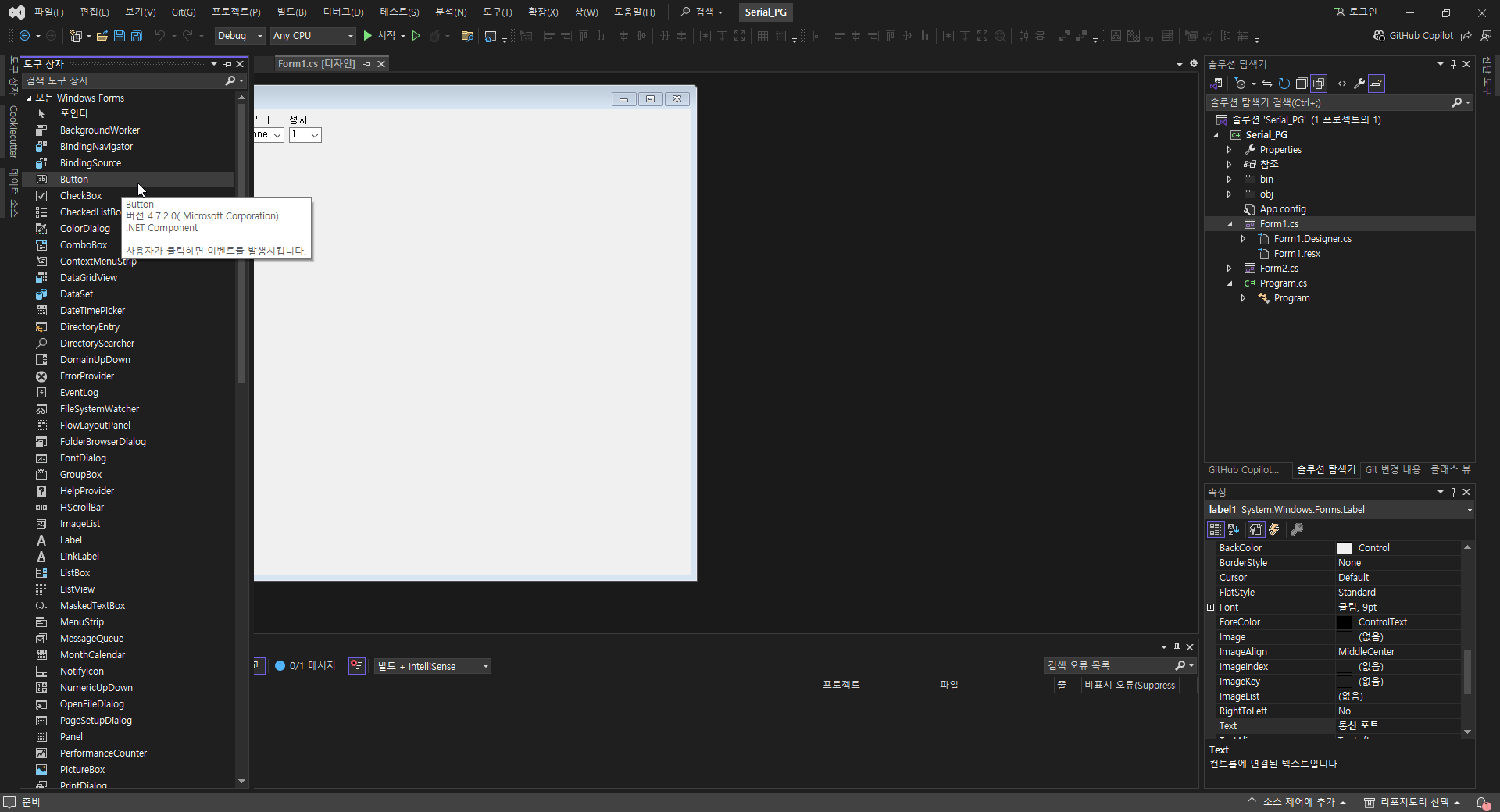Click the Open File folder icon
The width and height of the screenshot is (1500, 812).
pos(102,36)
